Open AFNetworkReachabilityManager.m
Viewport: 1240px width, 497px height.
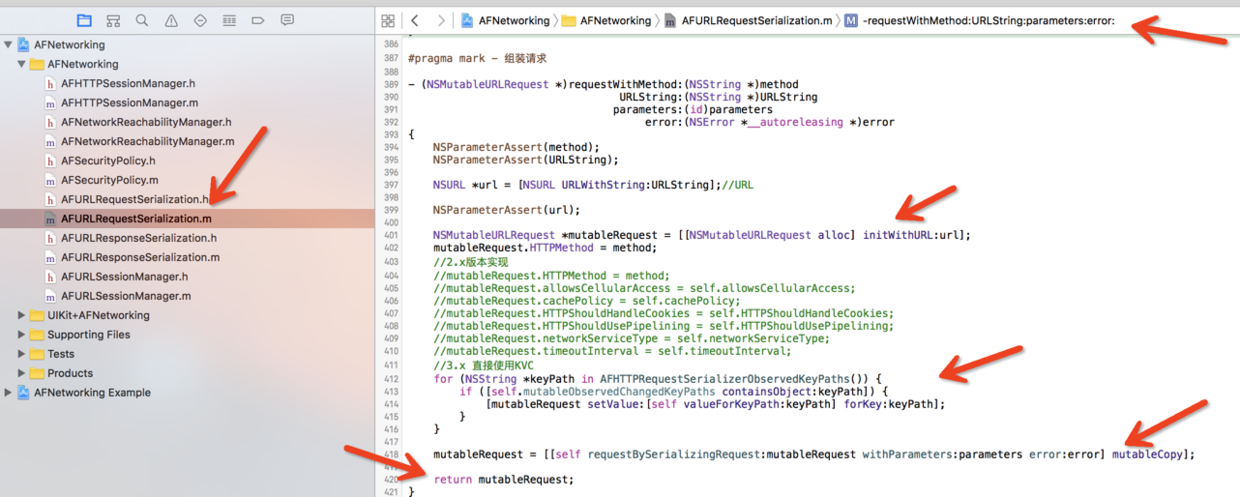(x=147, y=141)
